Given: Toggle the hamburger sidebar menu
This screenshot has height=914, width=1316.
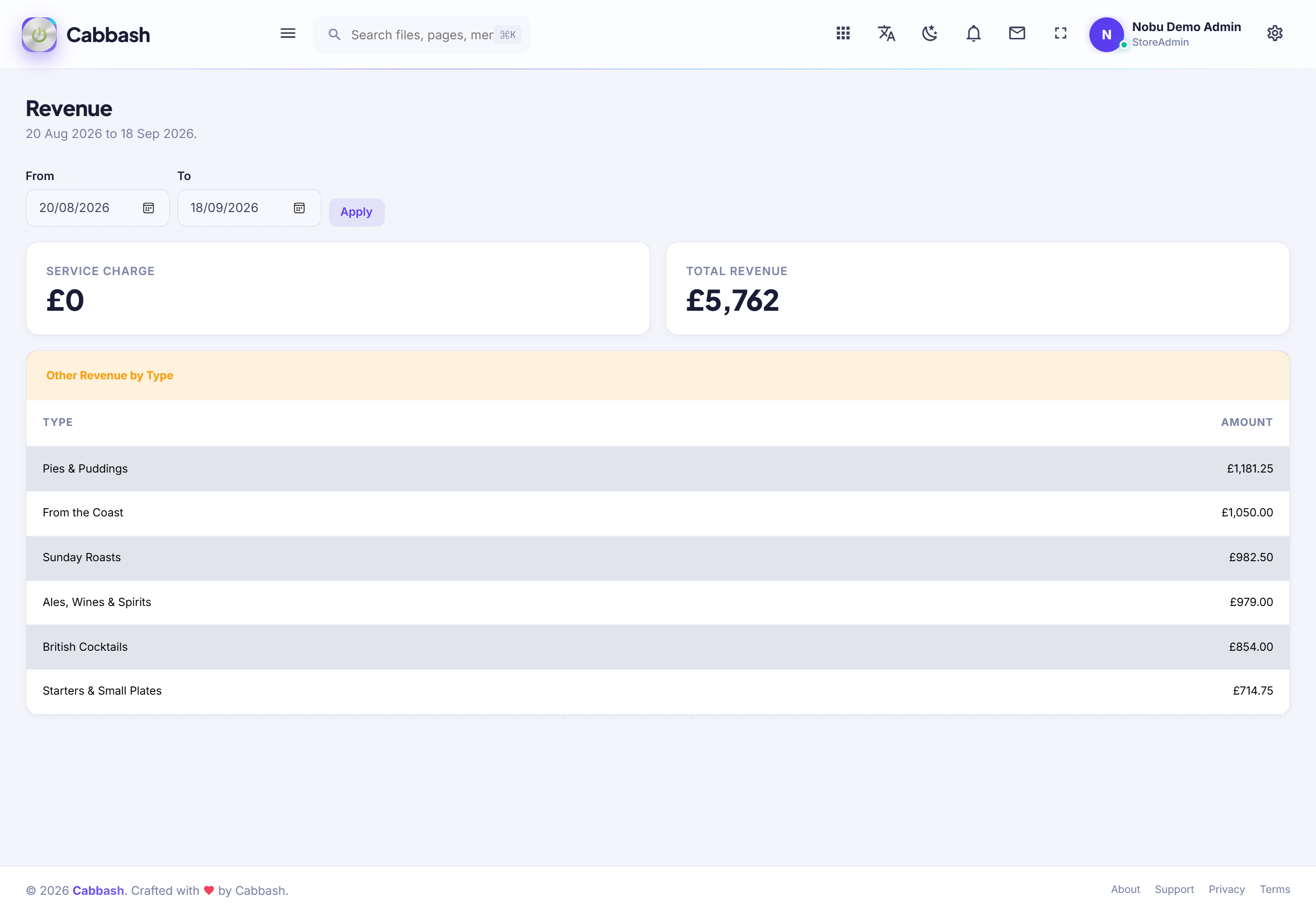Looking at the screenshot, I should [x=287, y=33].
